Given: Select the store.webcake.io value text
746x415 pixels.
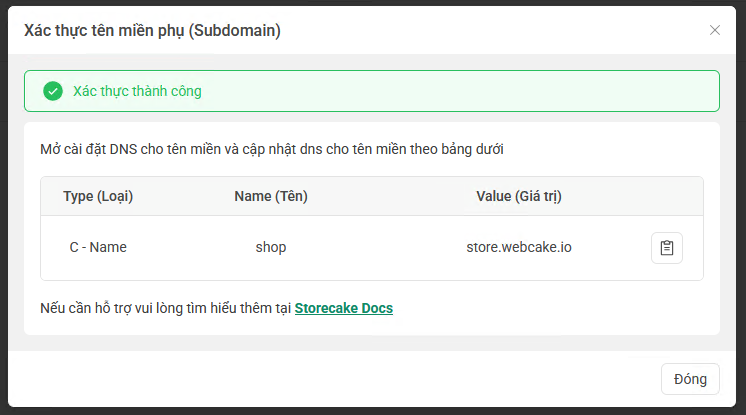Looking at the screenshot, I should coord(519,247).
